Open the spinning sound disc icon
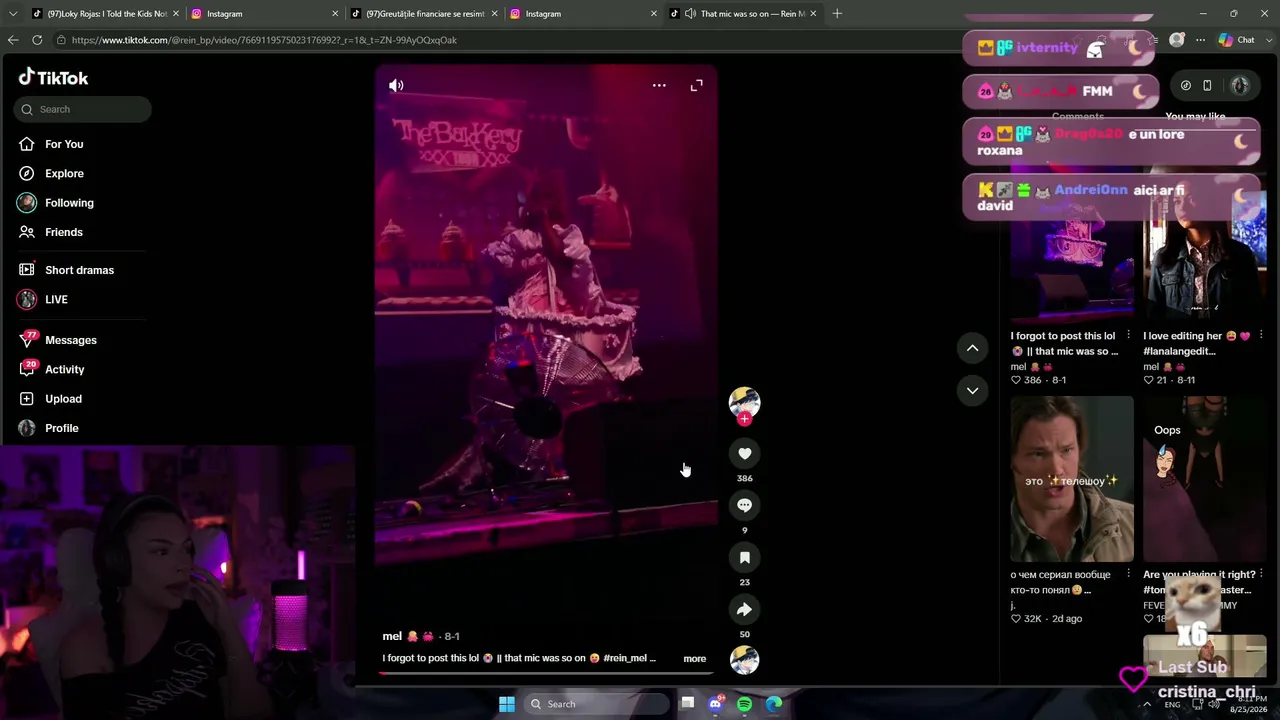This screenshot has width=1280, height=720. point(744,660)
